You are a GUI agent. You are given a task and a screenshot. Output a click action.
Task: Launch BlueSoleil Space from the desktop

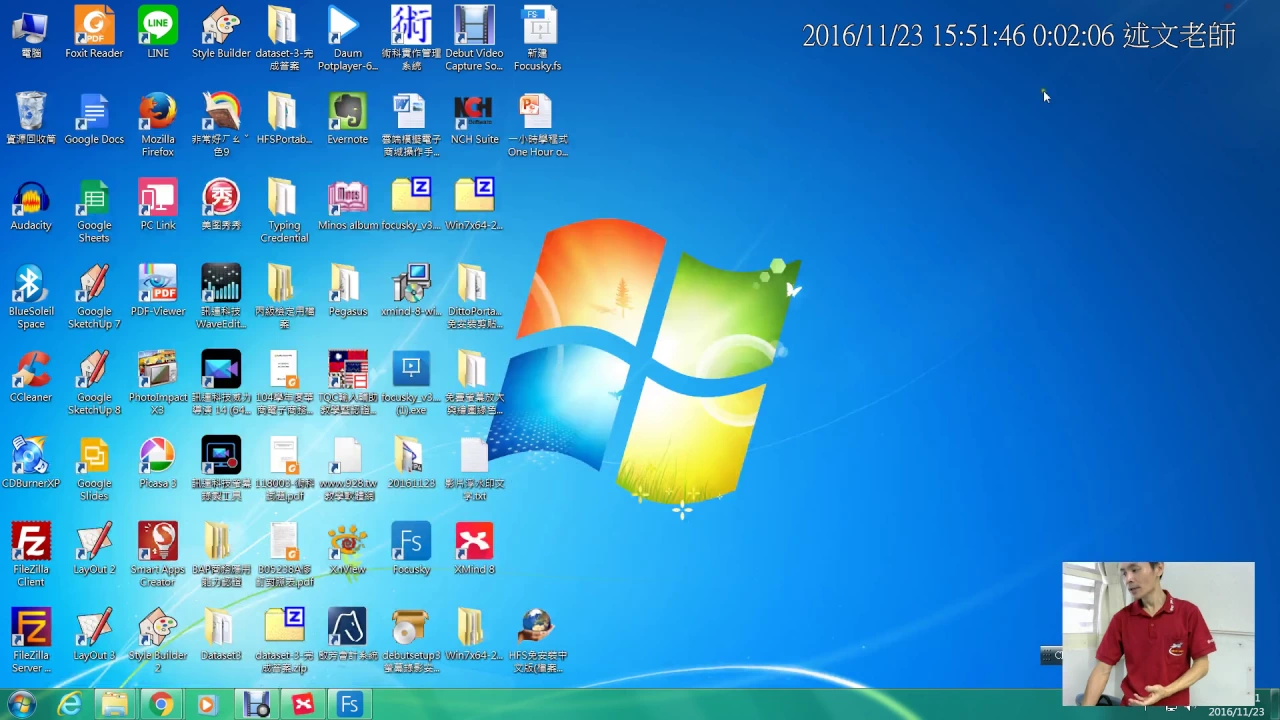tap(31, 296)
